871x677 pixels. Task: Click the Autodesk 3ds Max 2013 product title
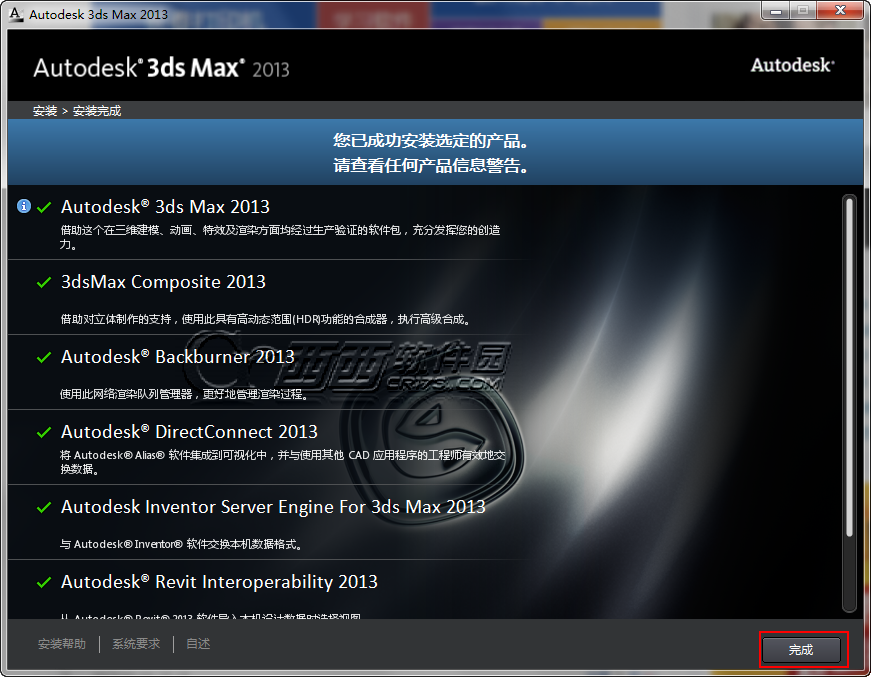166,206
